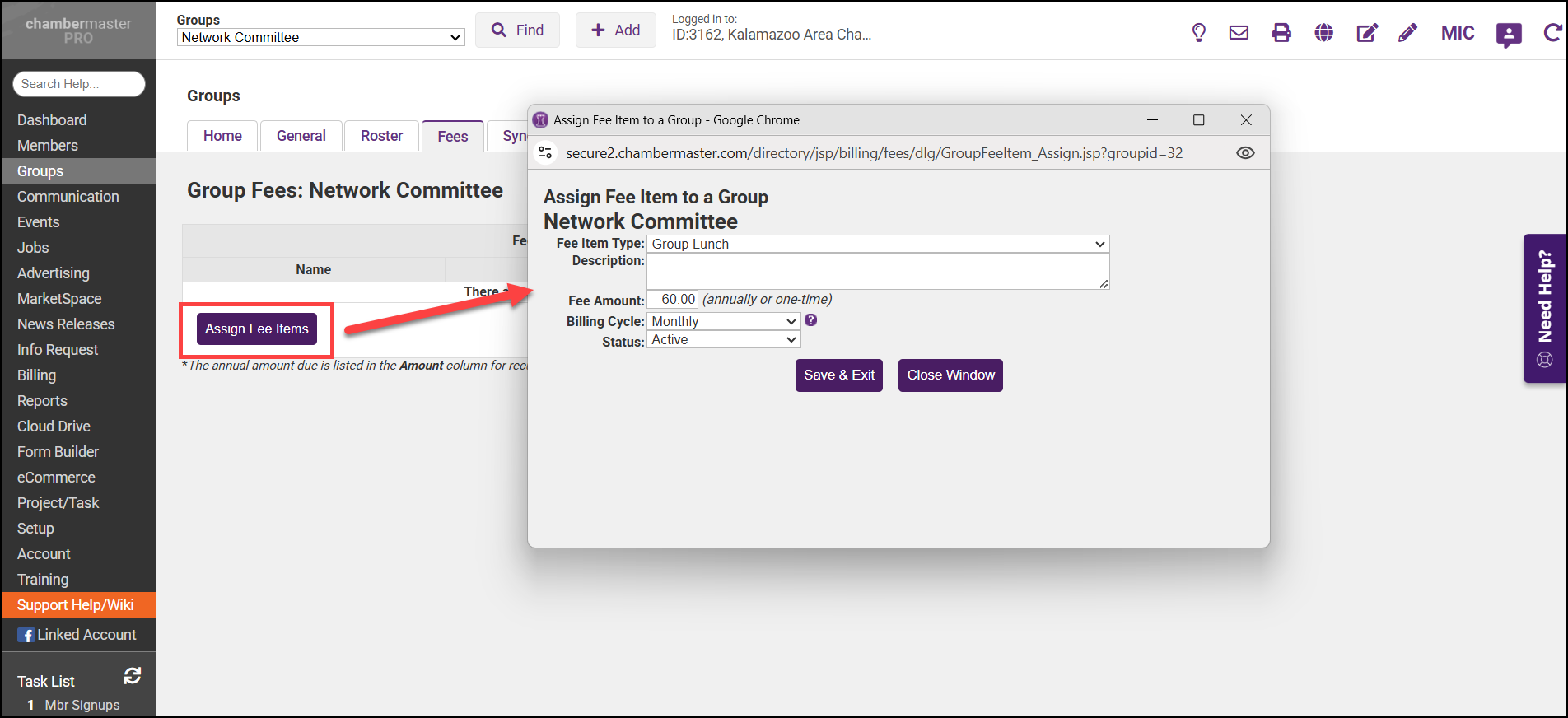Click the Billing Cycle help question icon
The height and width of the screenshot is (718, 1568).
810,320
